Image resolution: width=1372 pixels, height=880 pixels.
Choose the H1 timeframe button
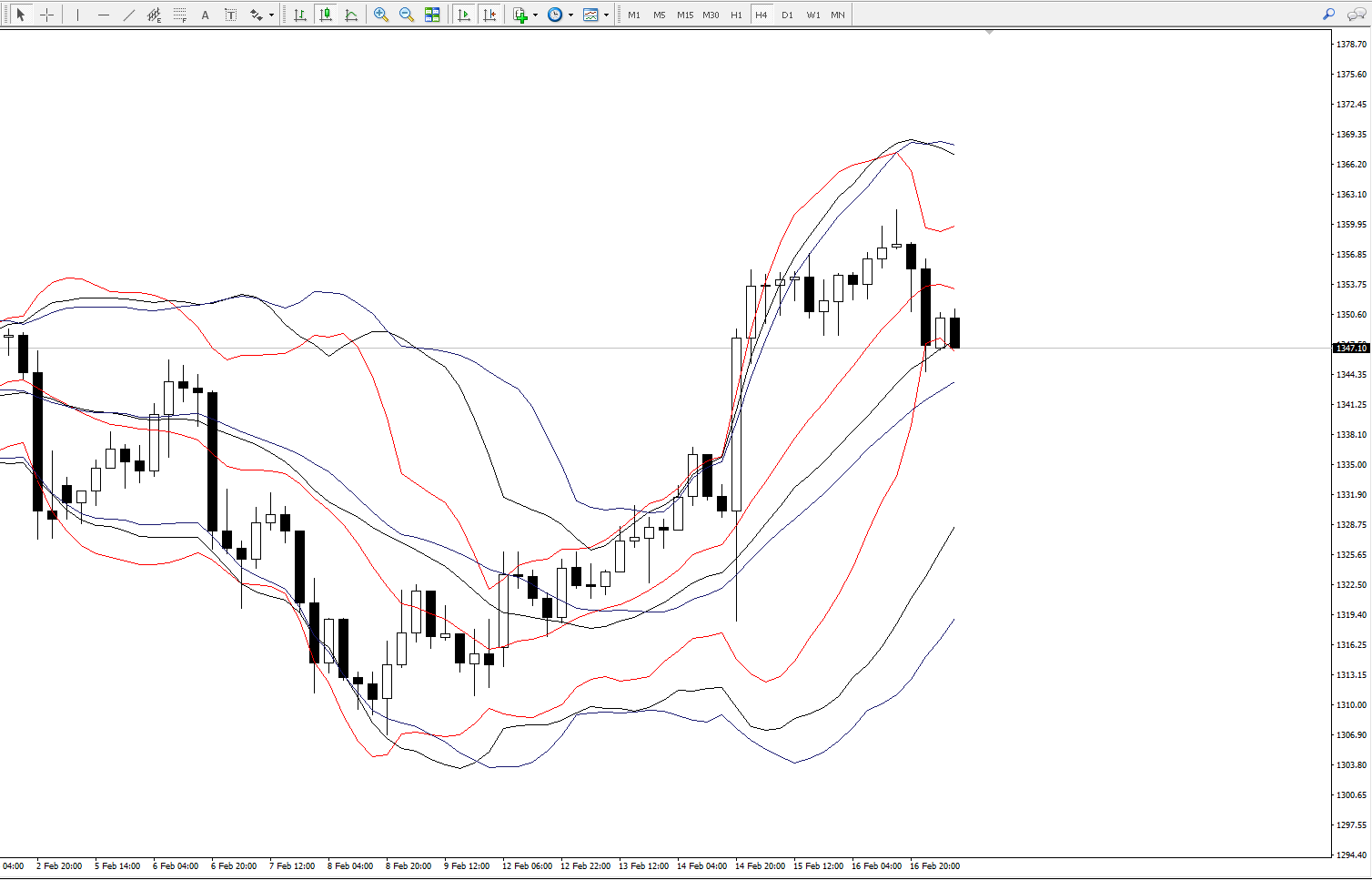pos(736,15)
